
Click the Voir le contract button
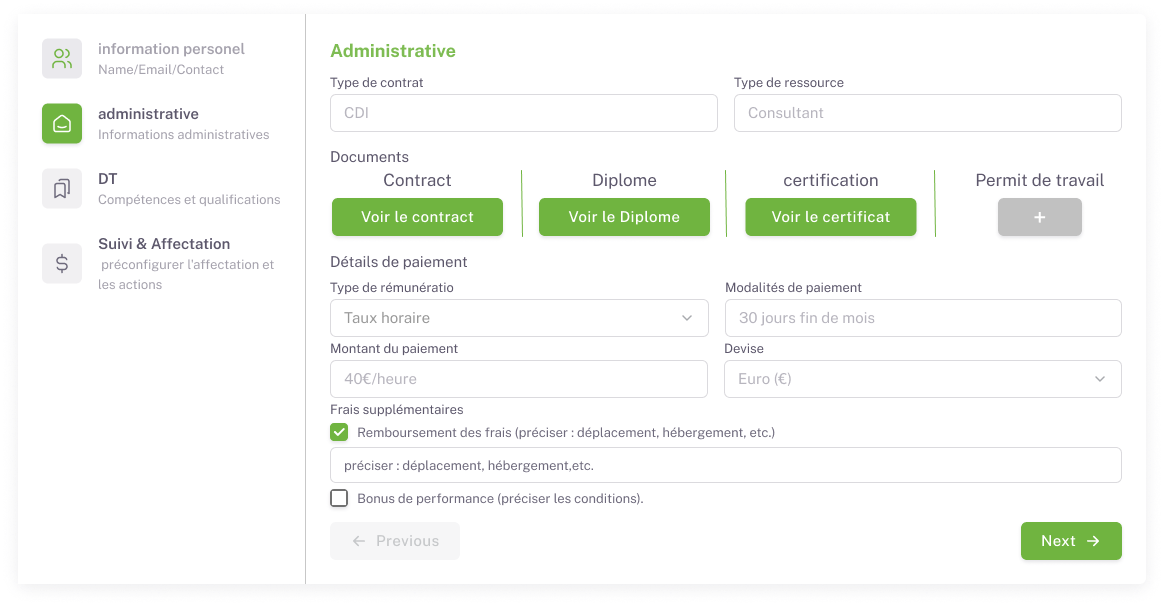click(x=417, y=217)
